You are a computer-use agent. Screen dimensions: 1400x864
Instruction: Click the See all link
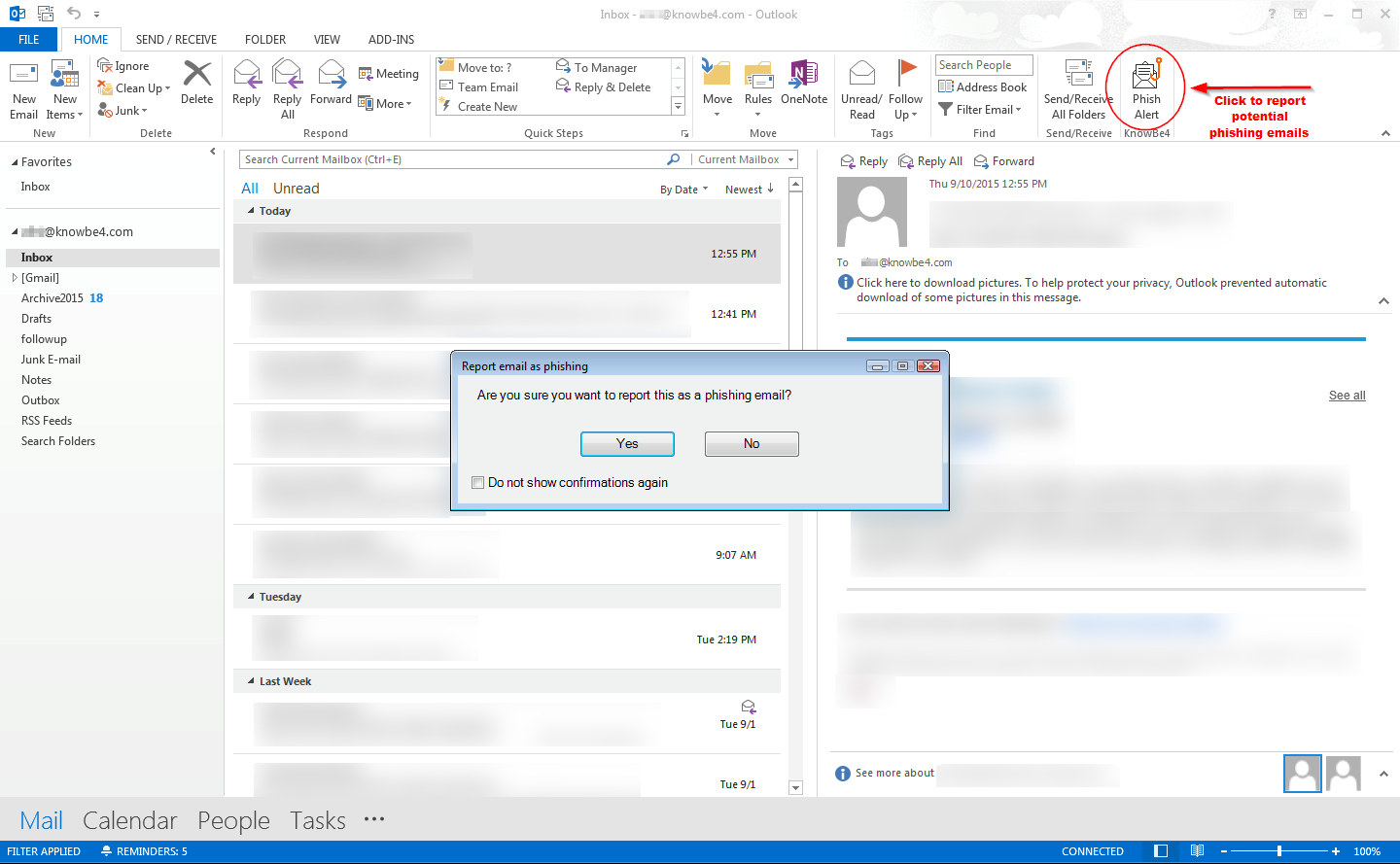point(1347,396)
